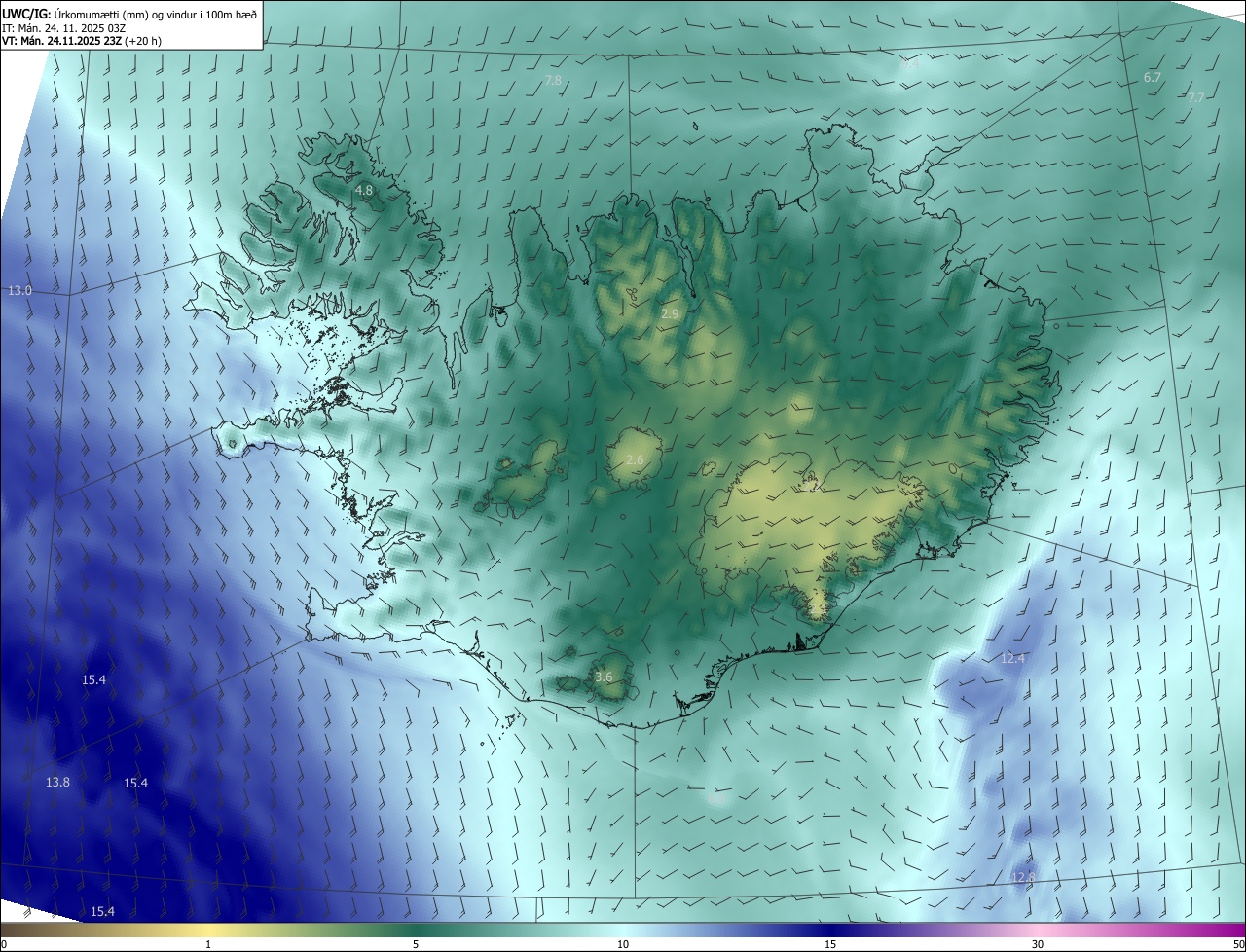Click the 3.6 value on the south glacier
1246x952 pixels.
(604, 677)
